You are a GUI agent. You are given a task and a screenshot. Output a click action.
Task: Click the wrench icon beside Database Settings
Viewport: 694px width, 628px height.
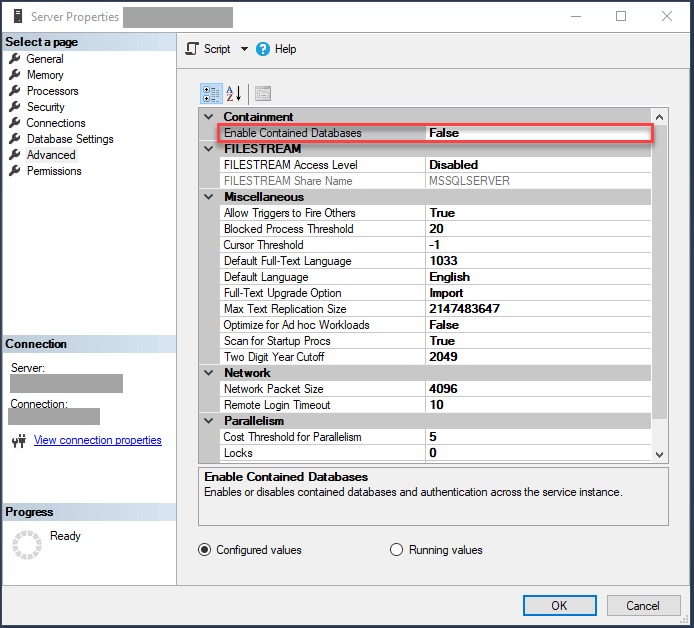[x=15, y=139]
